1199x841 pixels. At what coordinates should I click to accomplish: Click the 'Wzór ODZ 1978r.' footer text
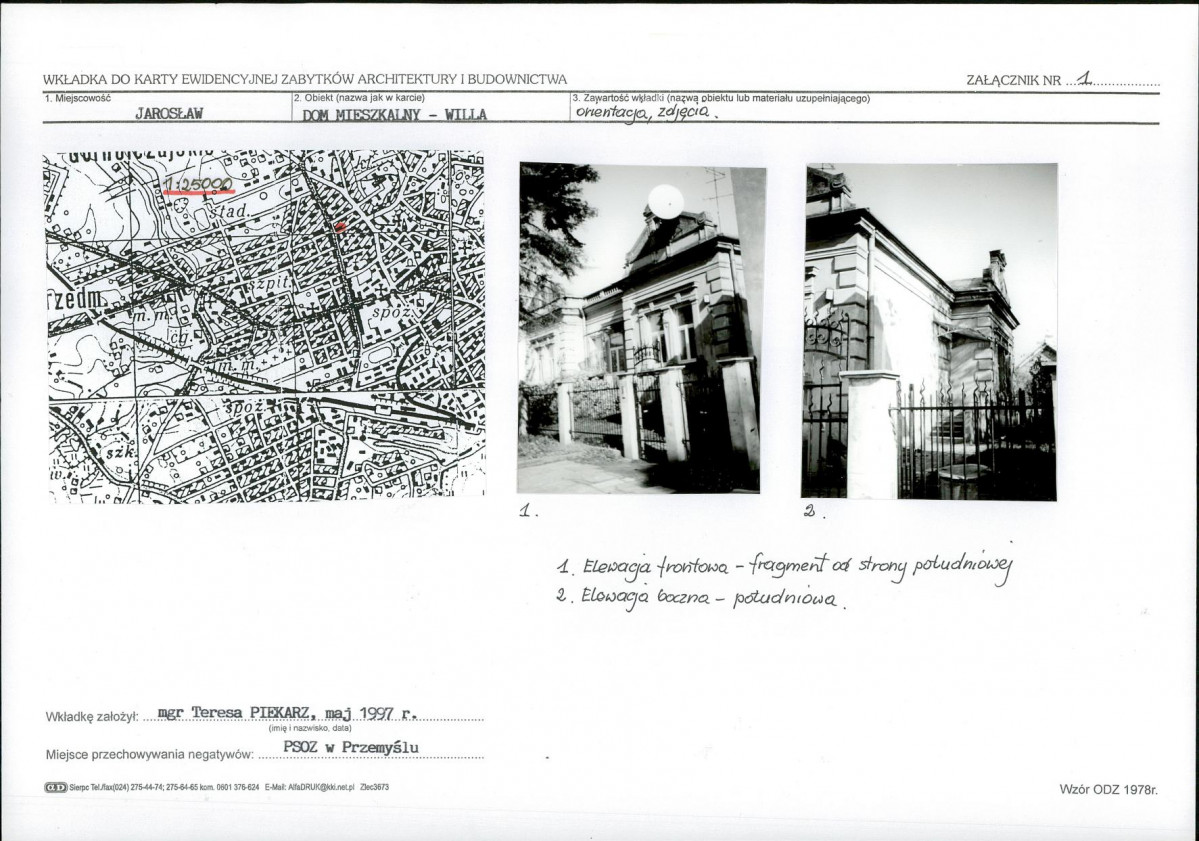(1109, 789)
